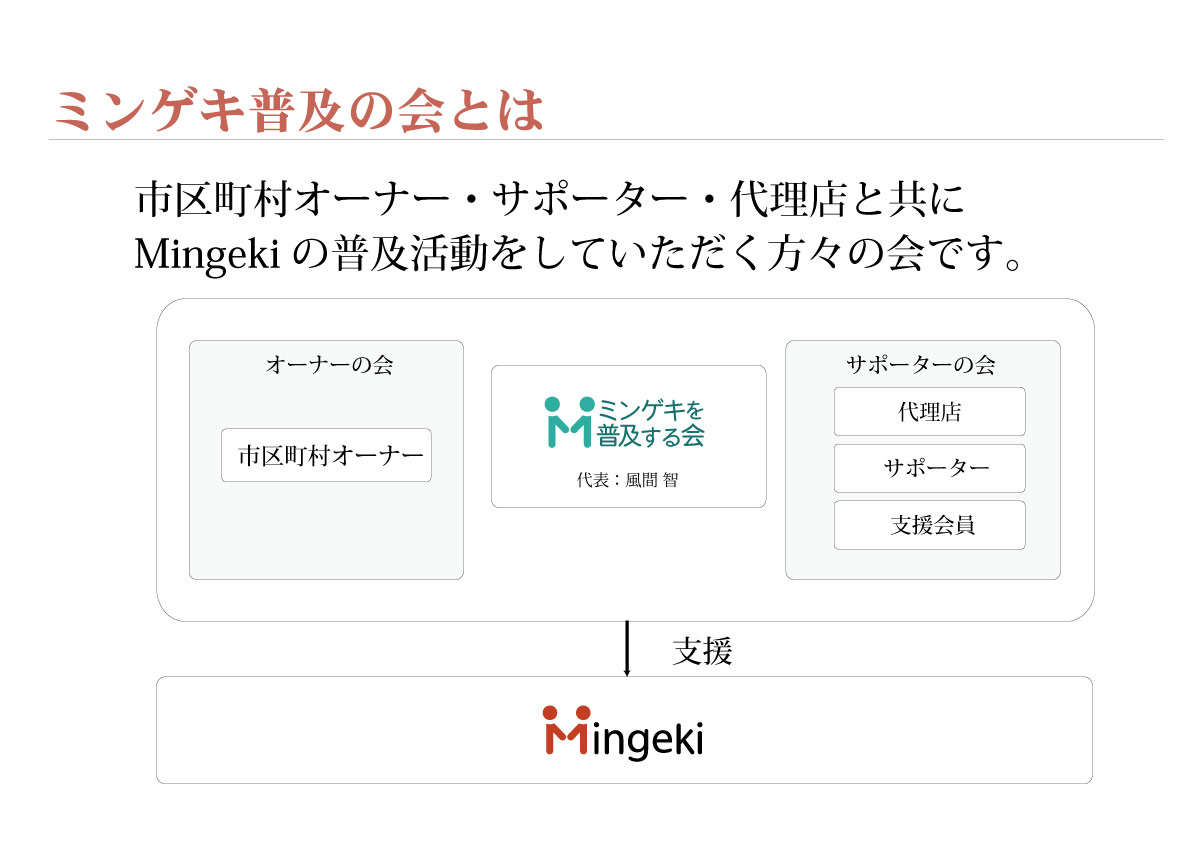
Task: Click the red Mingeki logo icon
Action: click(566, 732)
